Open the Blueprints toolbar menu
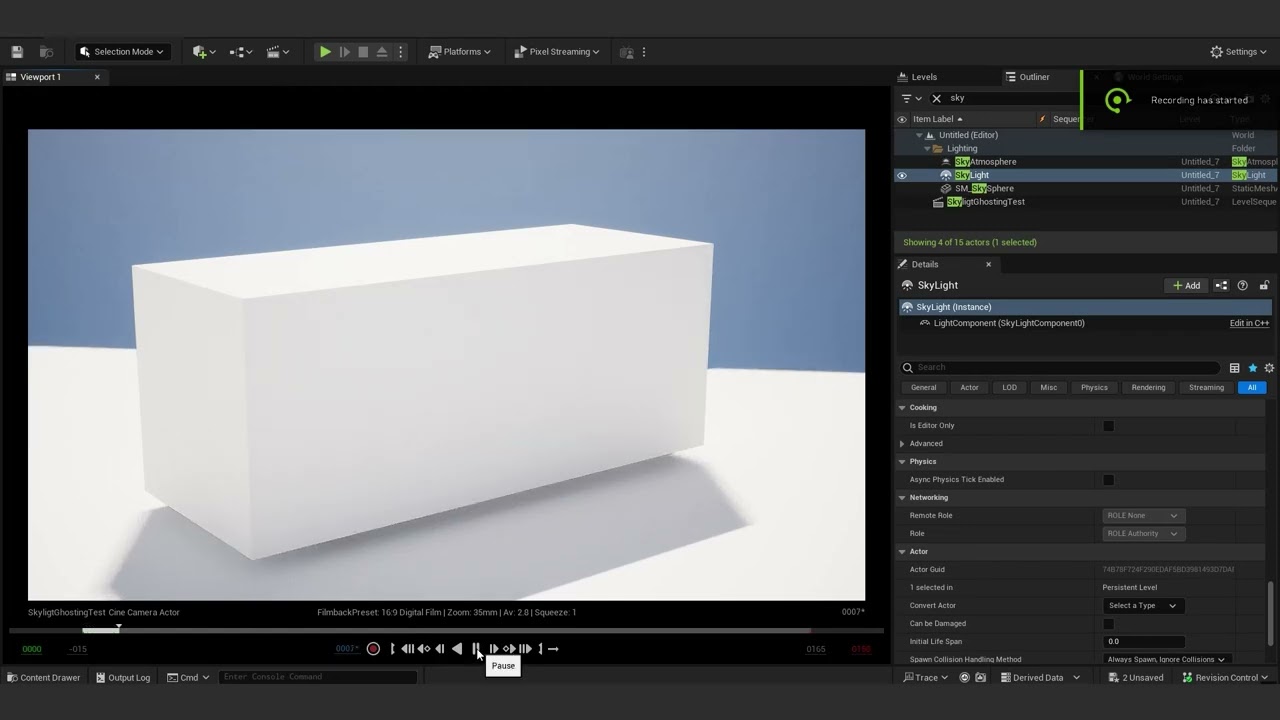Screen dimensions: 1280x720 click(240, 52)
